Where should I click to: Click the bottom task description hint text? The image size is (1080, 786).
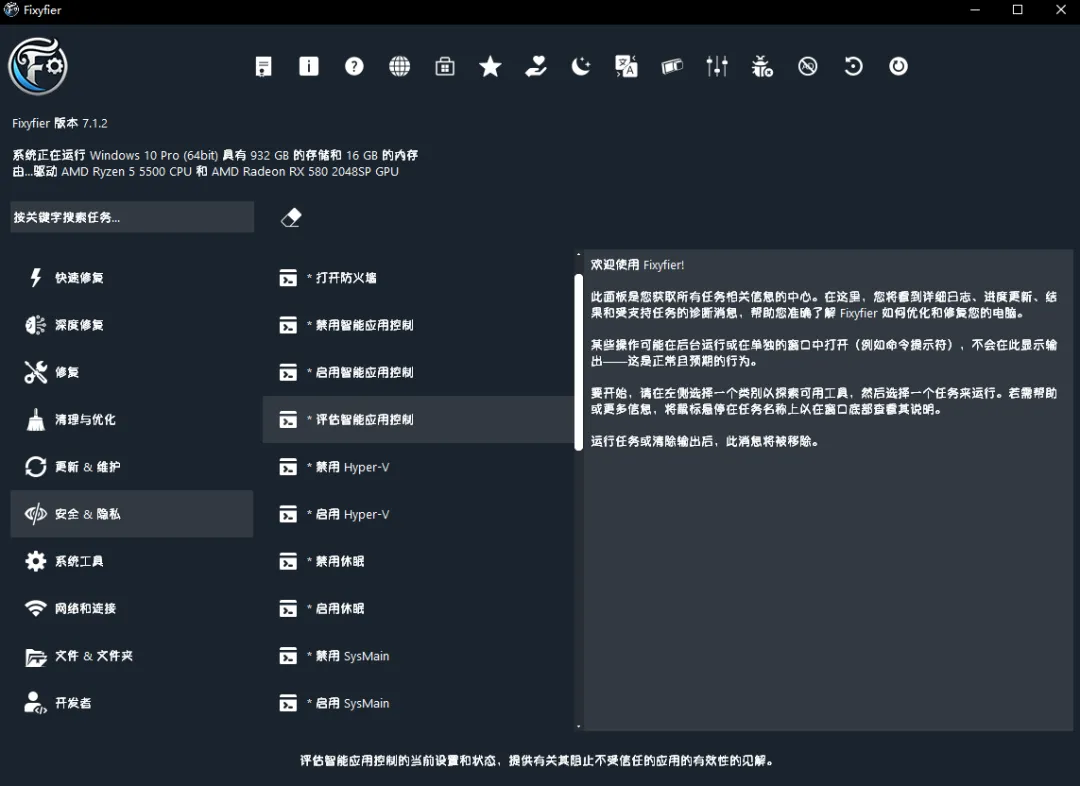pyautogui.click(x=537, y=761)
